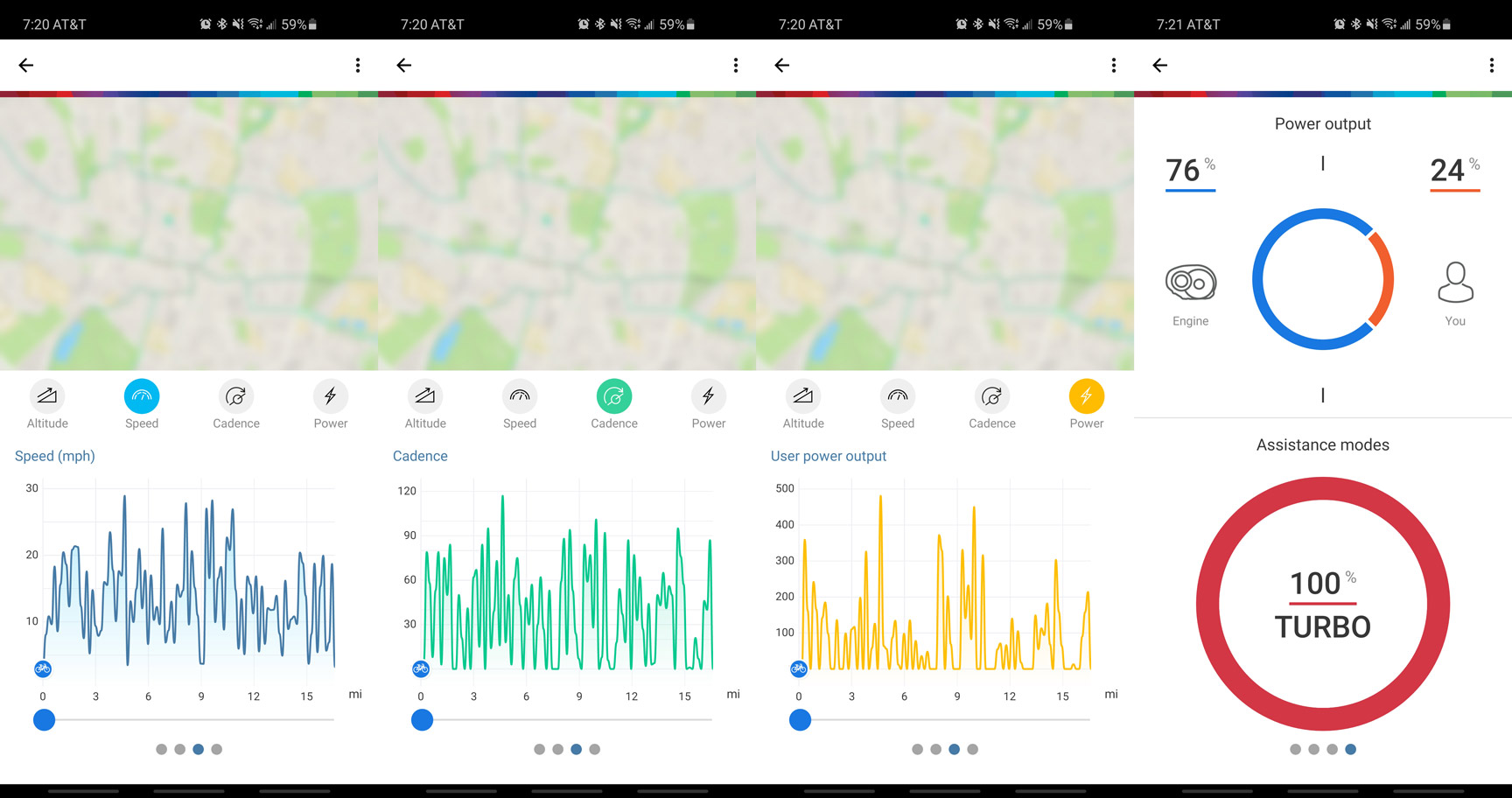Tap the highlighted yellow Power icon
The width and height of the screenshot is (1512, 798).
[1086, 396]
